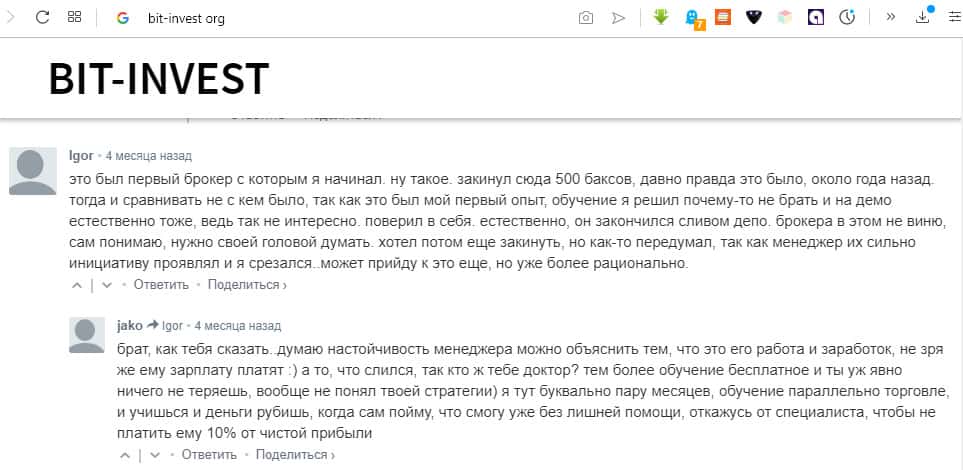This screenshot has width=963, height=470.
Task: Reload the page with the refresh icon
Action: pyautogui.click(x=42, y=17)
